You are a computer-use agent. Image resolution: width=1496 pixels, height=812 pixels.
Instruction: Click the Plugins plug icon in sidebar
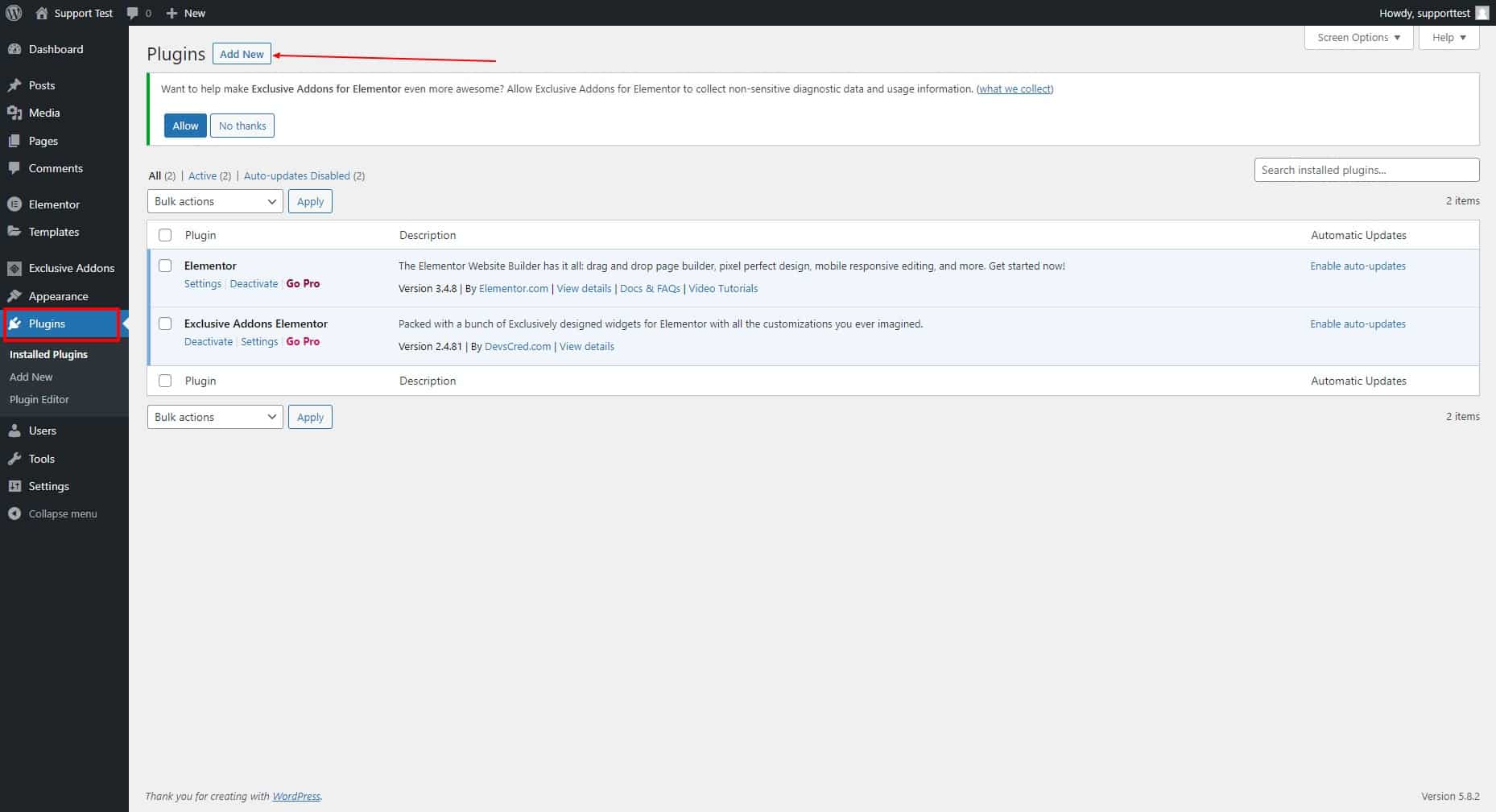point(14,324)
